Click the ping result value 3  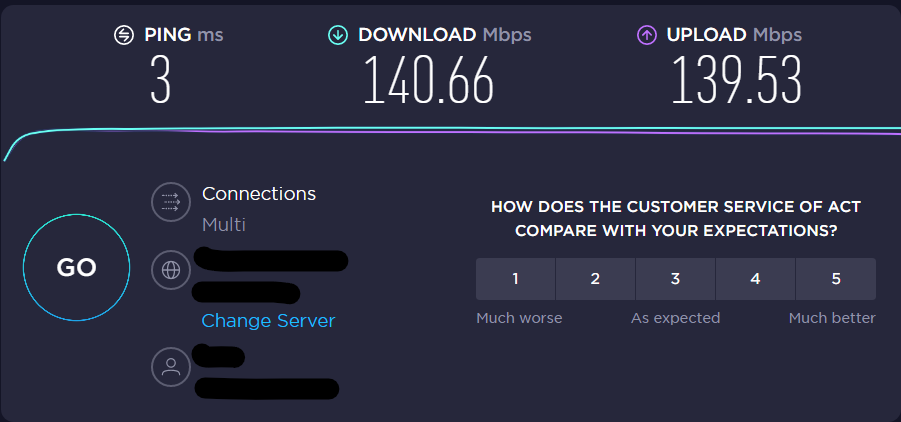coord(160,82)
